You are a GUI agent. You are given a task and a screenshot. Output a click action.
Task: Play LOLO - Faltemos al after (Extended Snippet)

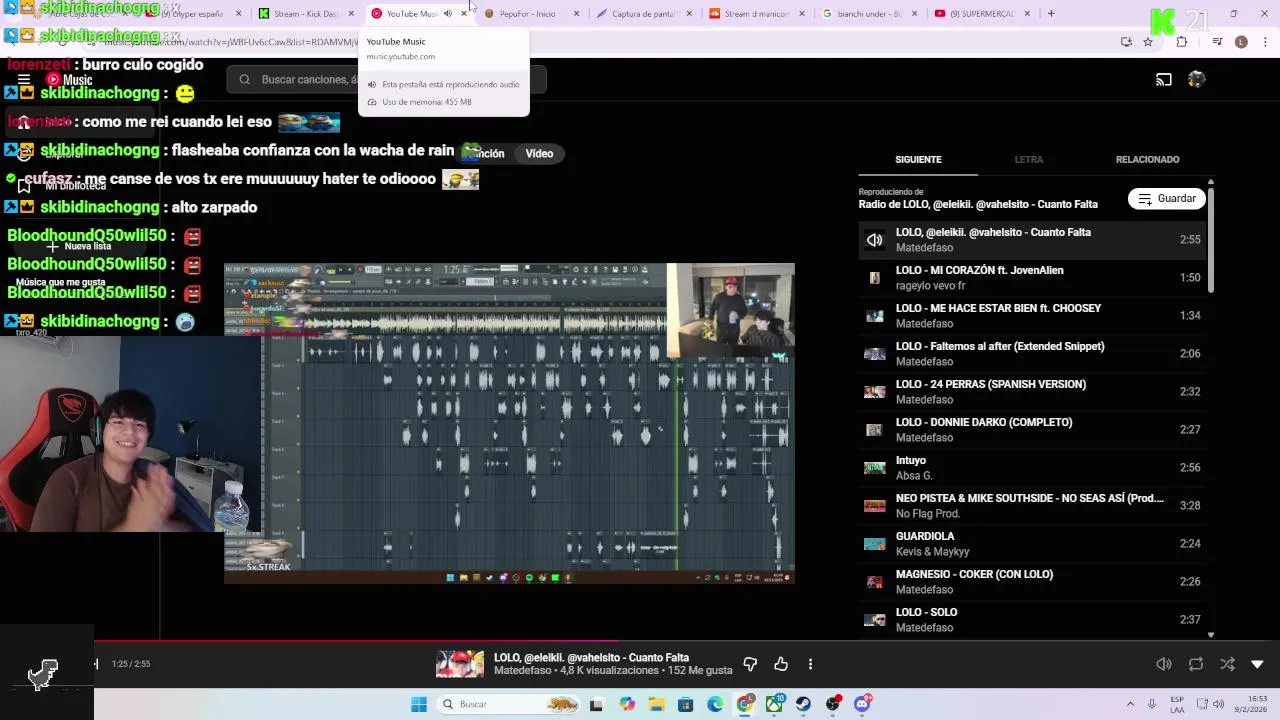click(1032, 353)
